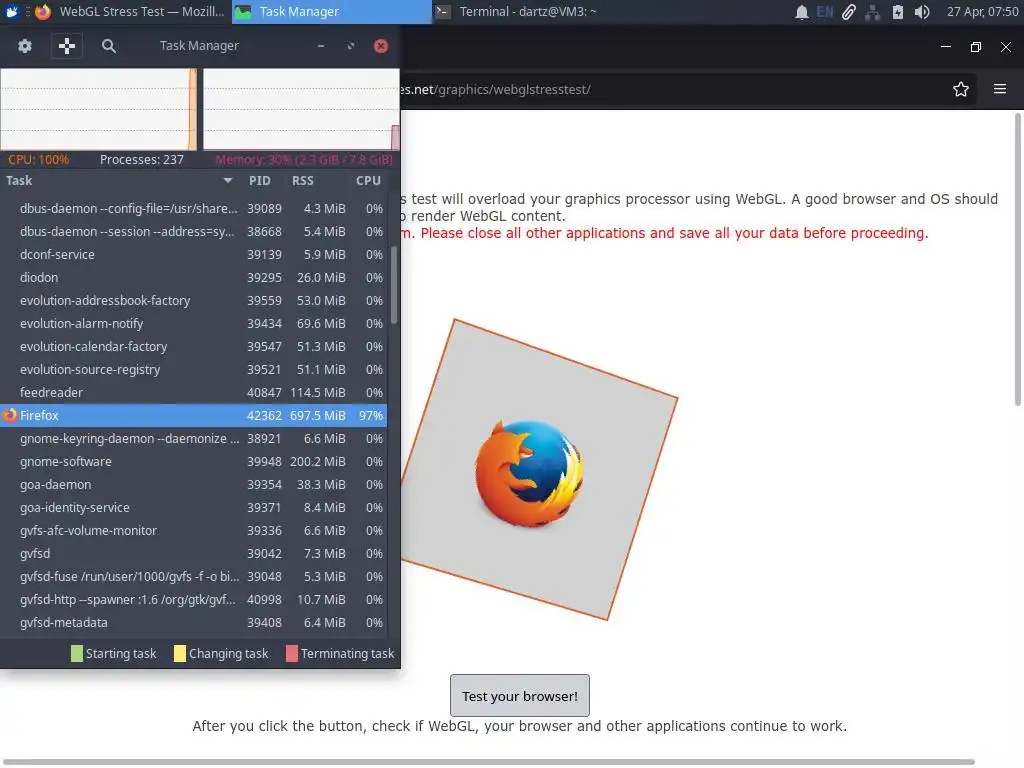Select dbus-daemon --config-file row PID 39089

193,208
